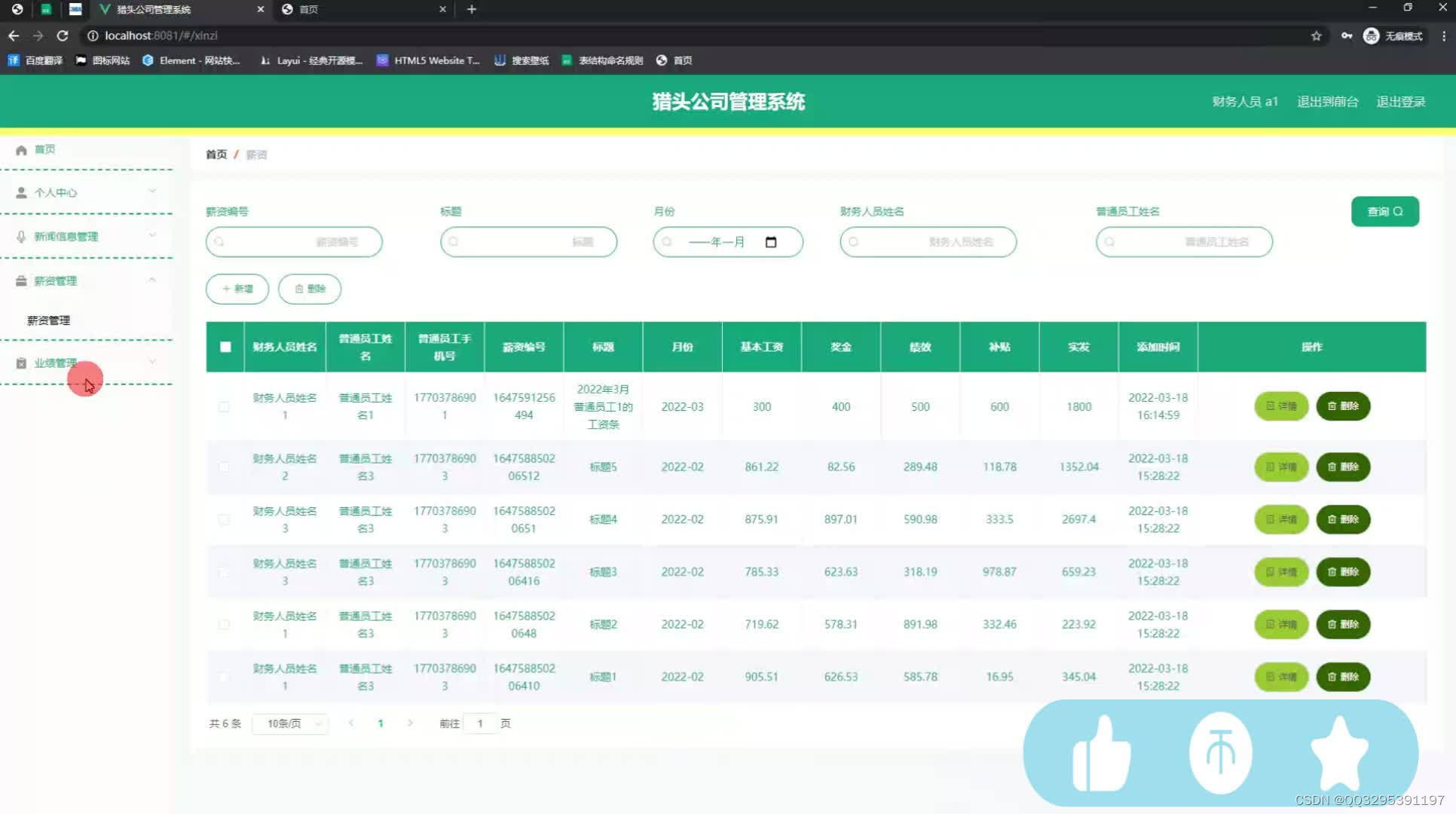Open new browser tab plus icon
This screenshot has width=1456, height=814.
click(472, 9)
